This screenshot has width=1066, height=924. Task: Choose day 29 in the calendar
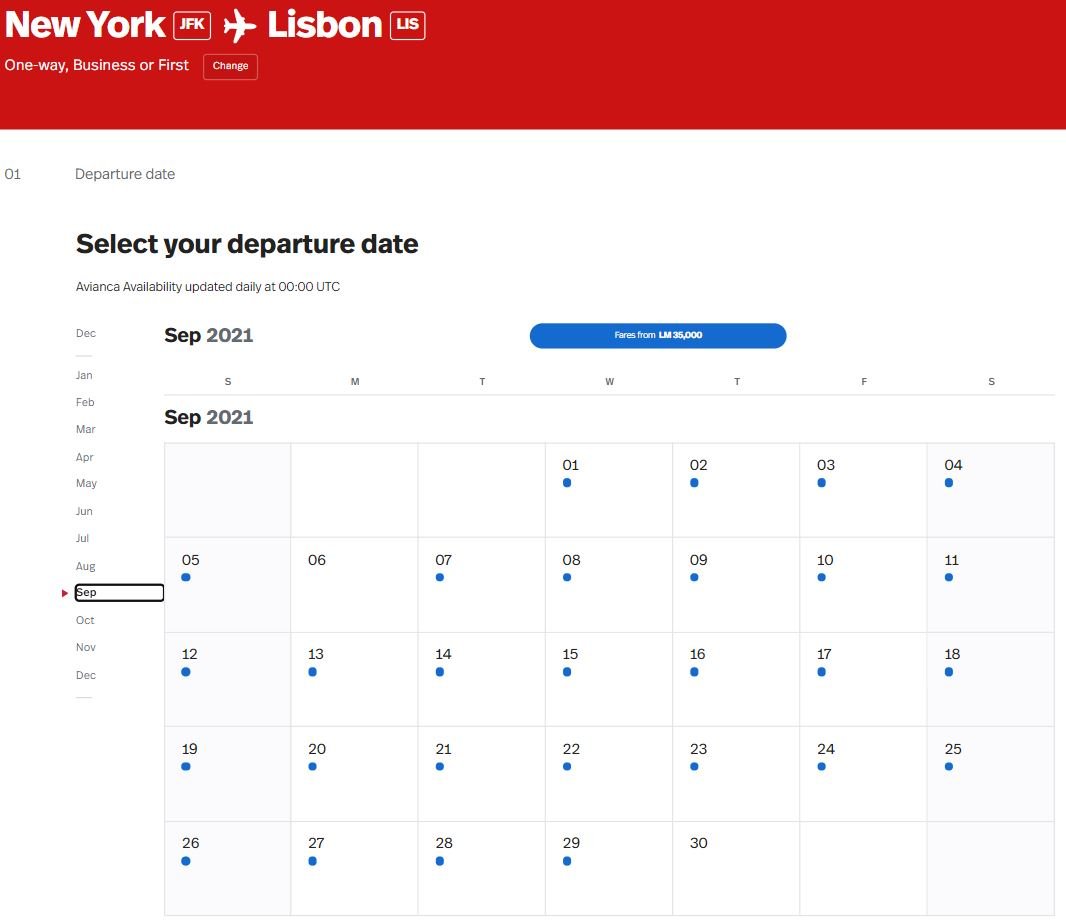[x=608, y=869]
